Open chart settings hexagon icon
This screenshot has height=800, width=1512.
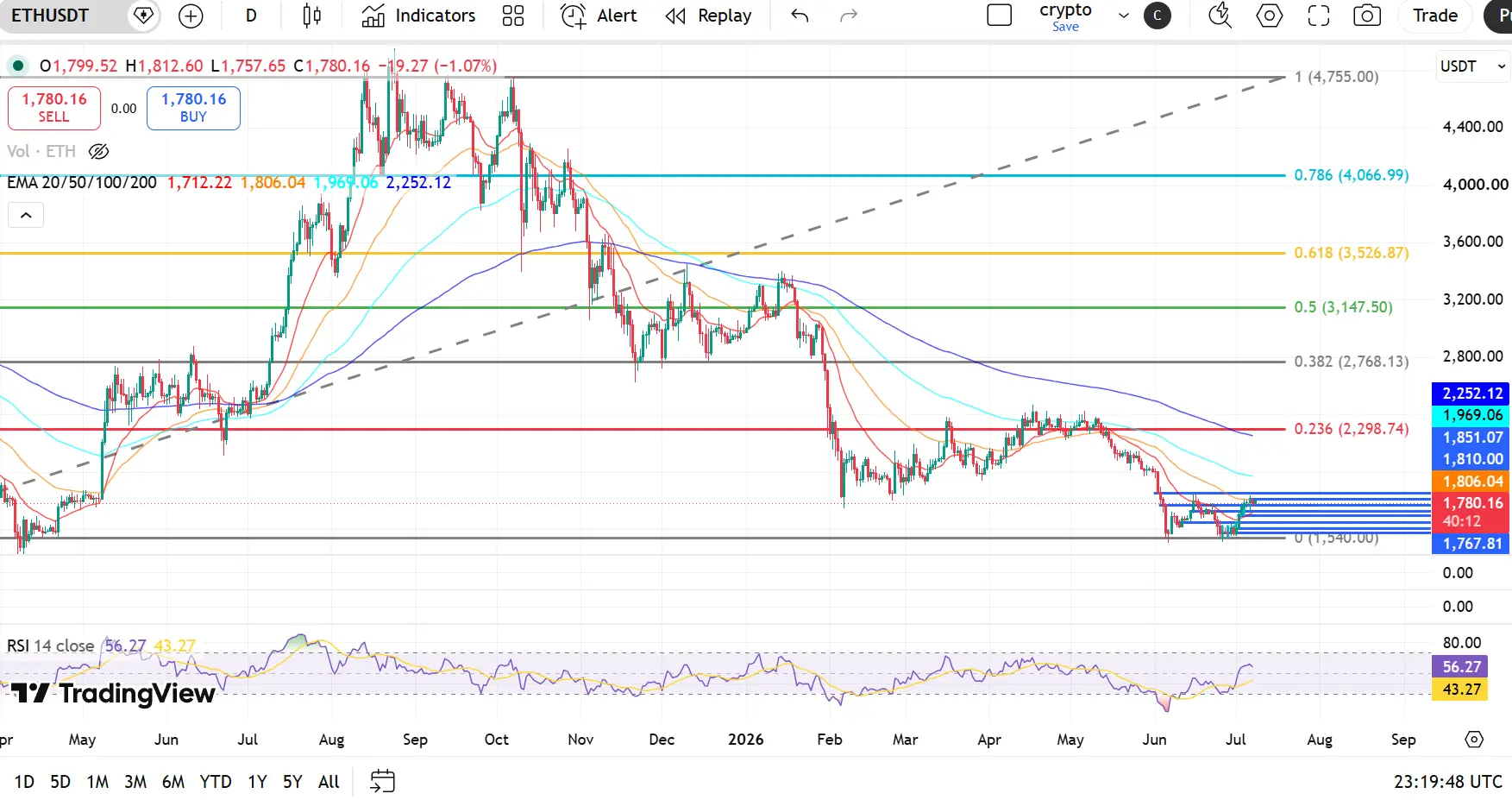pyautogui.click(x=1270, y=16)
